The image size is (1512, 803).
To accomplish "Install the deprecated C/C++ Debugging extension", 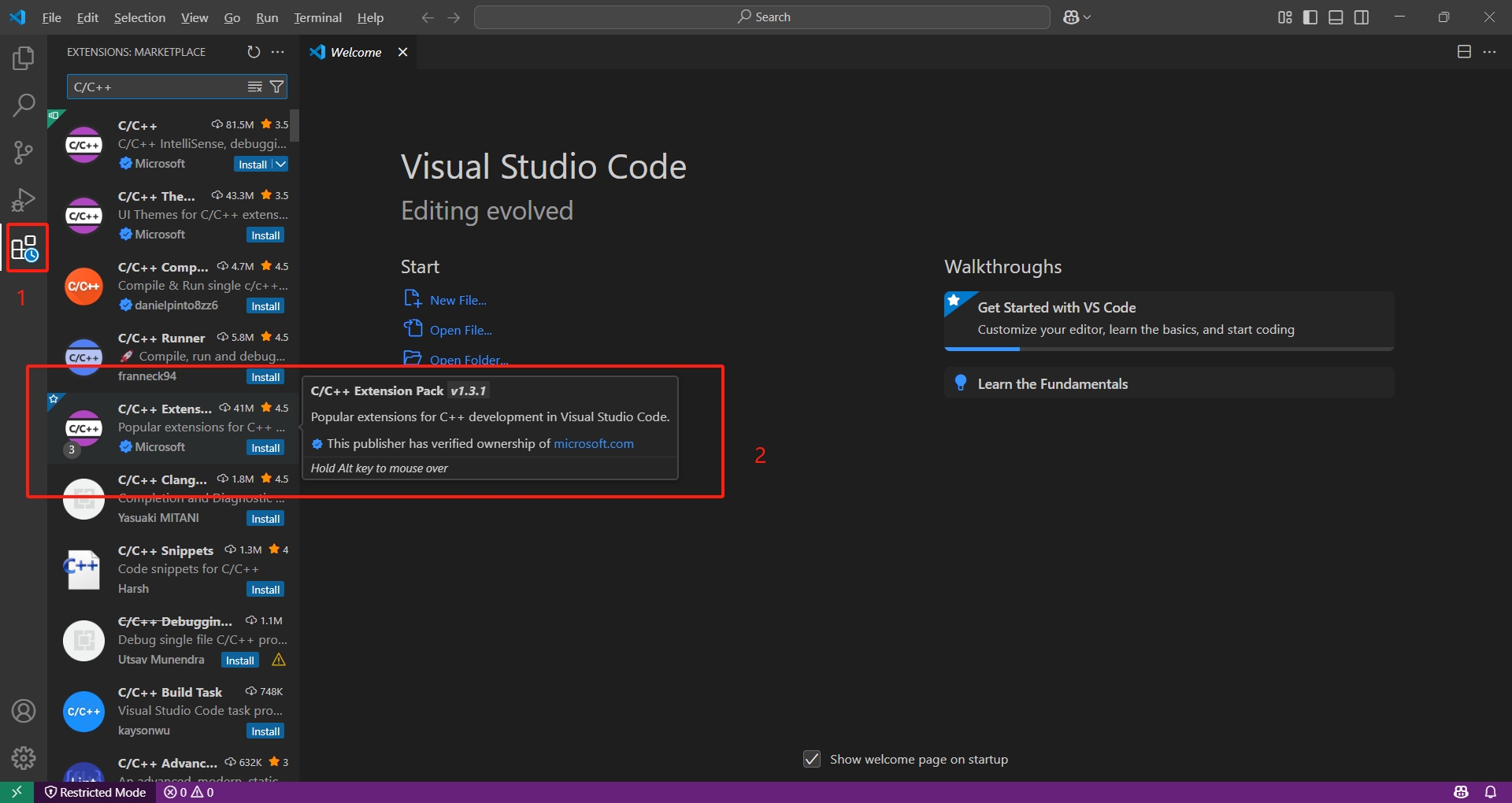I will 239,661.
